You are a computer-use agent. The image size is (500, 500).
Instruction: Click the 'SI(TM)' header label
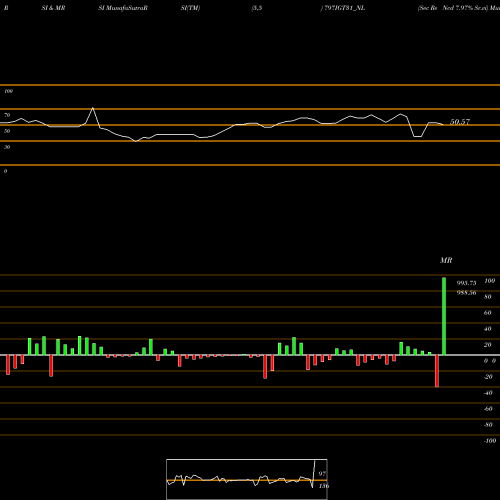[190, 8]
